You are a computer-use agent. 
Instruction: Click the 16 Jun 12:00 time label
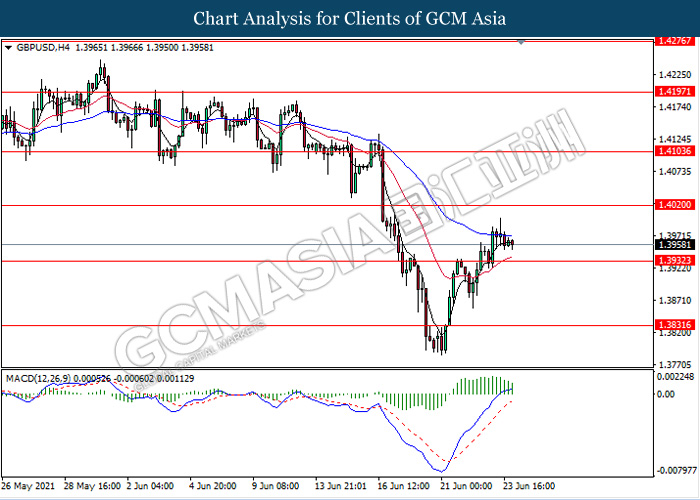pos(405,486)
